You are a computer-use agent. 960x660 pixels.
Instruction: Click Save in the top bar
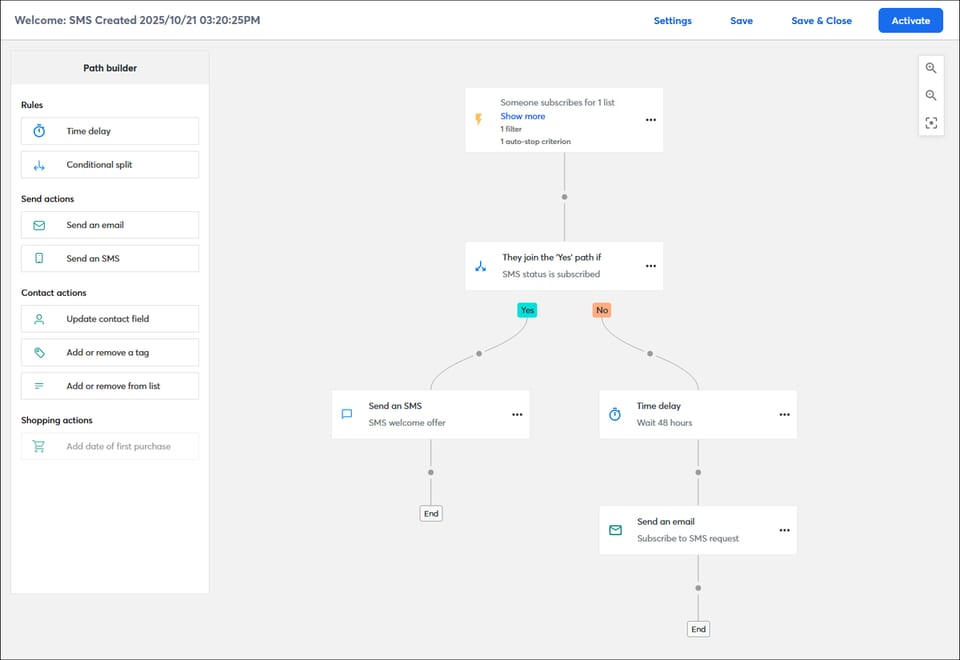[x=741, y=21]
